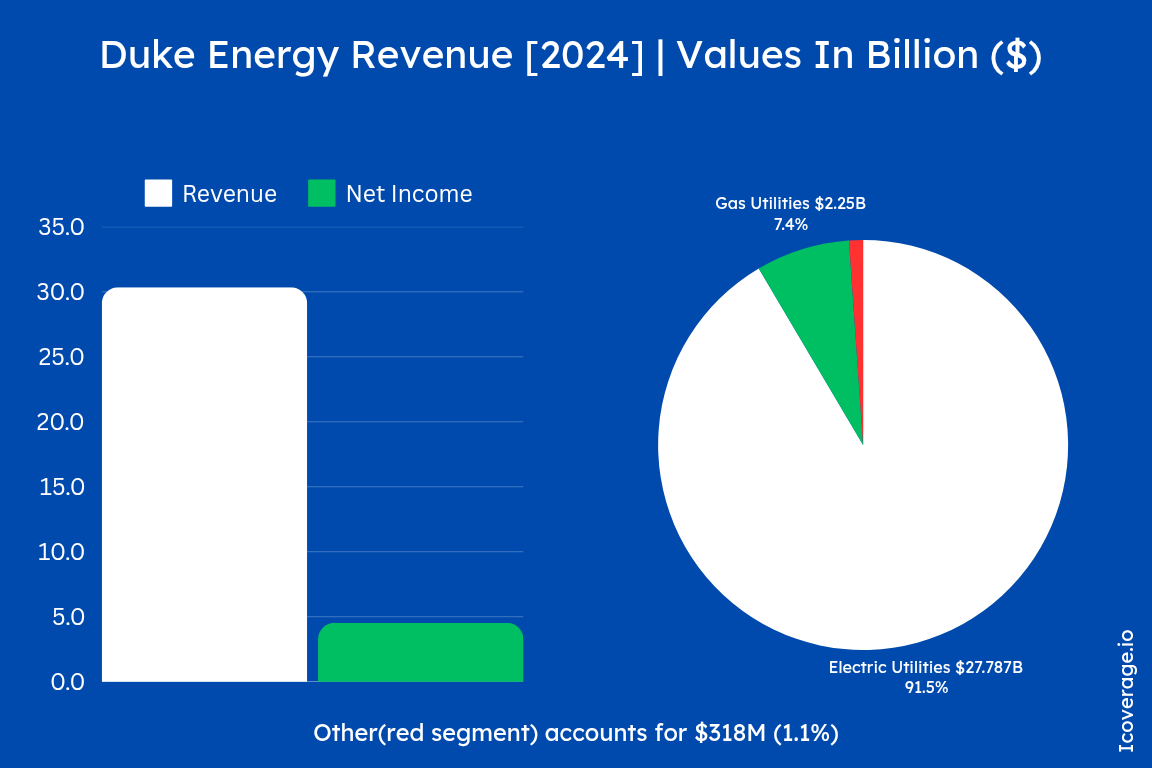Click the Duke Energy Revenue chart title

click(571, 55)
